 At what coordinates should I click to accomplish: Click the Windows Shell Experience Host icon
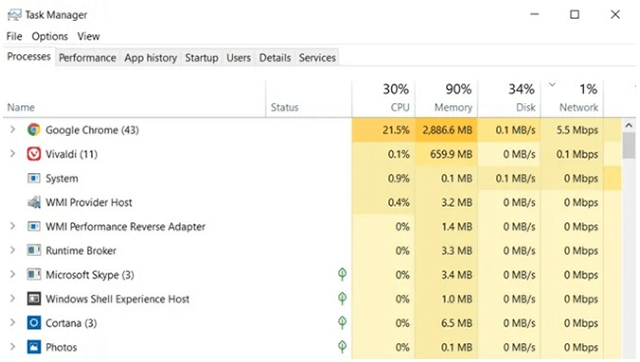click(34, 299)
